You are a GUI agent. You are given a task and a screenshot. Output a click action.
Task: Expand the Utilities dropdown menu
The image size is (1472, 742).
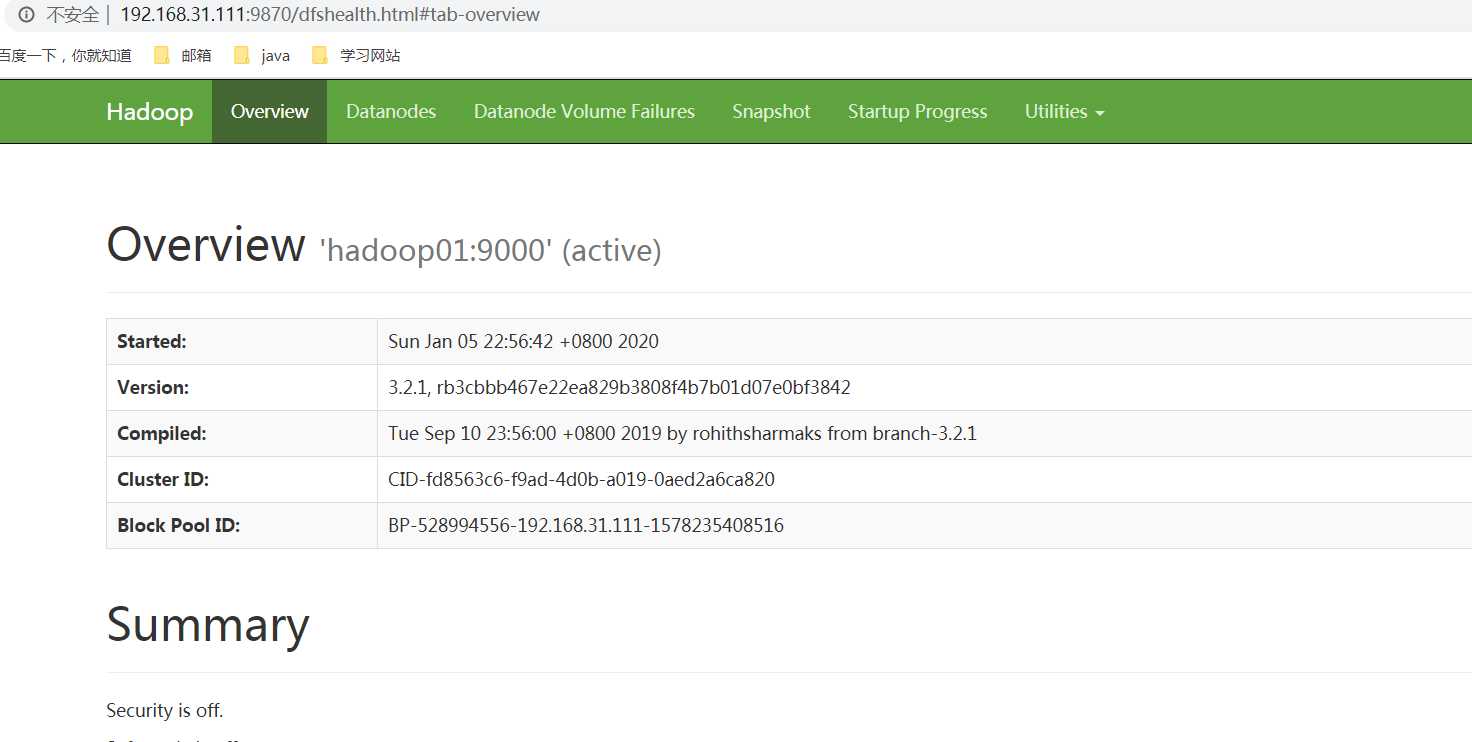point(1065,112)
